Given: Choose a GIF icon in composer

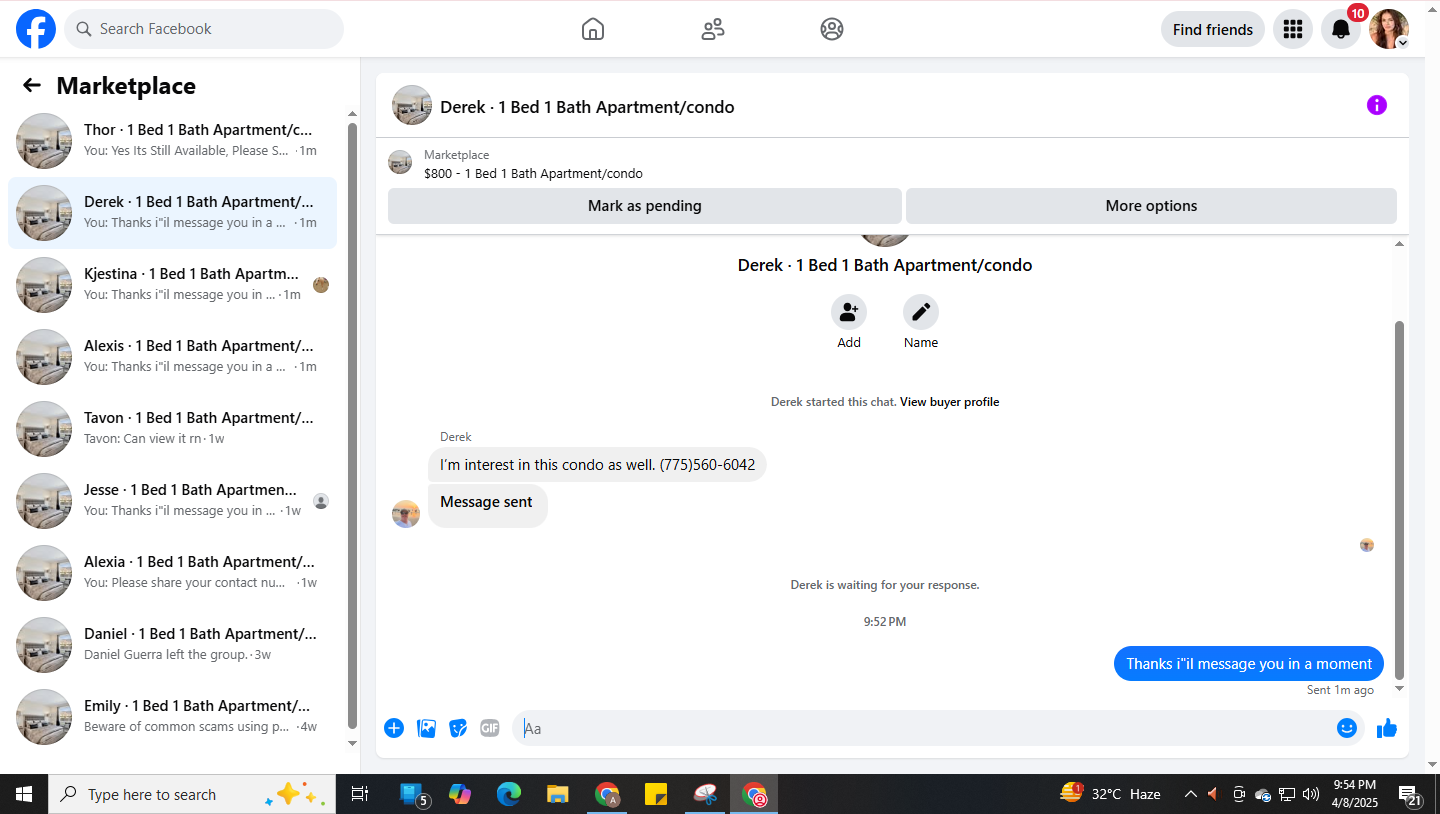Looking at the screenshot, I should tap(489, 728).
